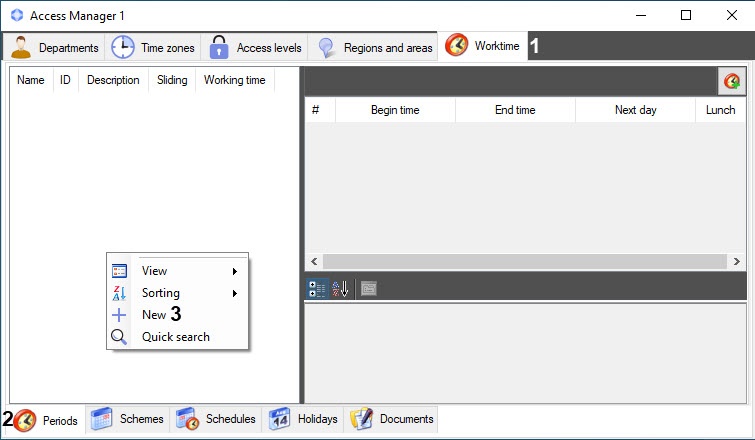
Task: Click the Periods clock icon
Action: coord(25,420)
